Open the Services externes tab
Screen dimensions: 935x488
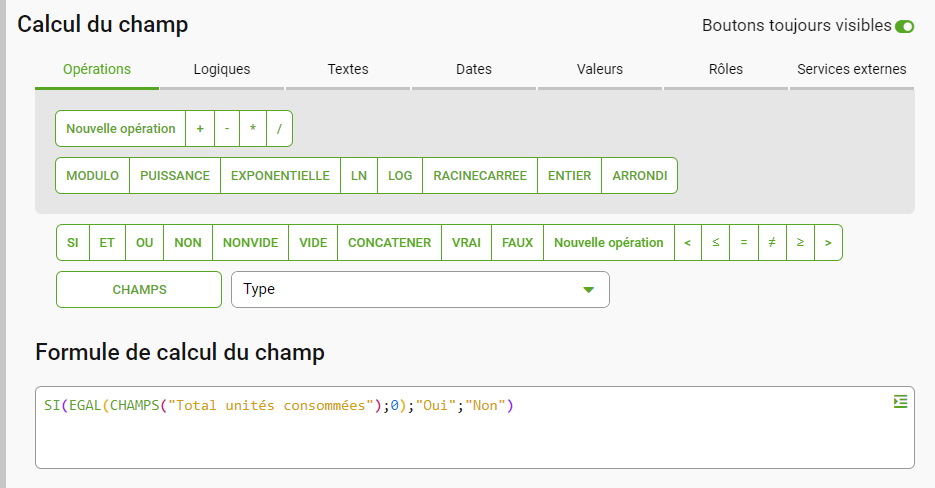click(x=852, y=69)
